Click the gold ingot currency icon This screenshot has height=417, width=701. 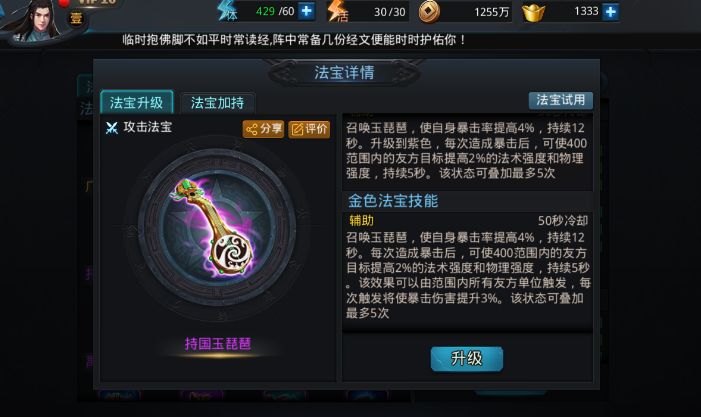[x=533, y=13]
